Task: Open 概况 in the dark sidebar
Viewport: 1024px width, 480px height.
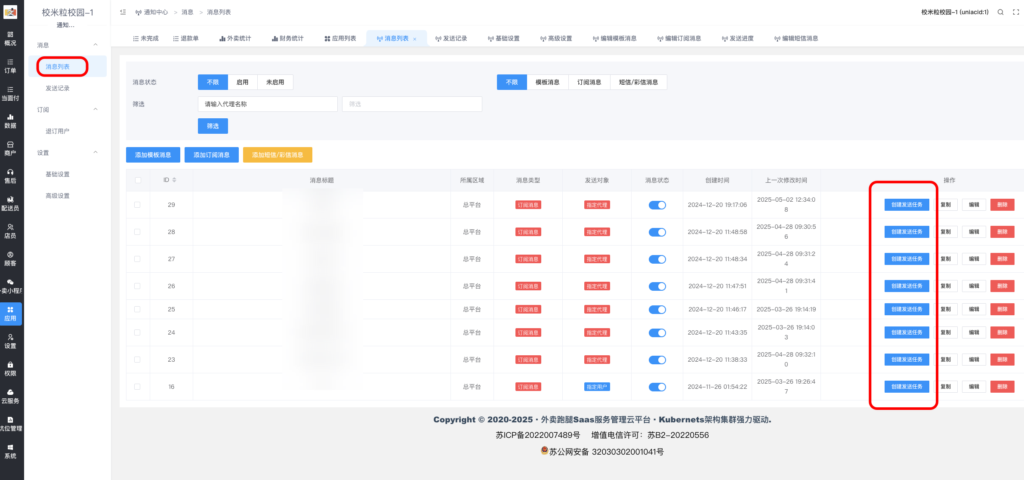Action: coord(10,38)
